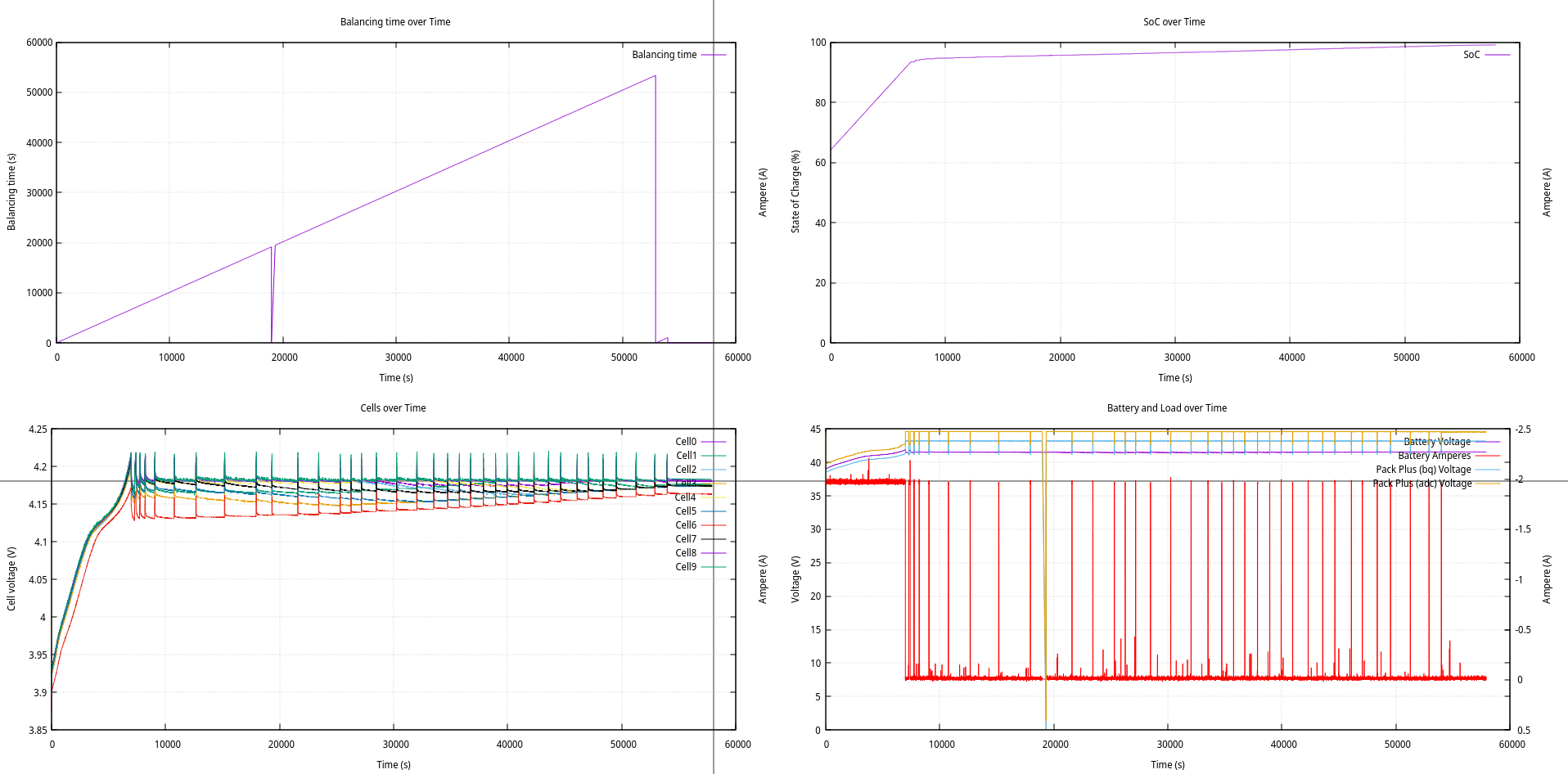The image size is (1568, 774).
Task: Toggle the SoC legend entry
Action: [x=1486, y=55]
